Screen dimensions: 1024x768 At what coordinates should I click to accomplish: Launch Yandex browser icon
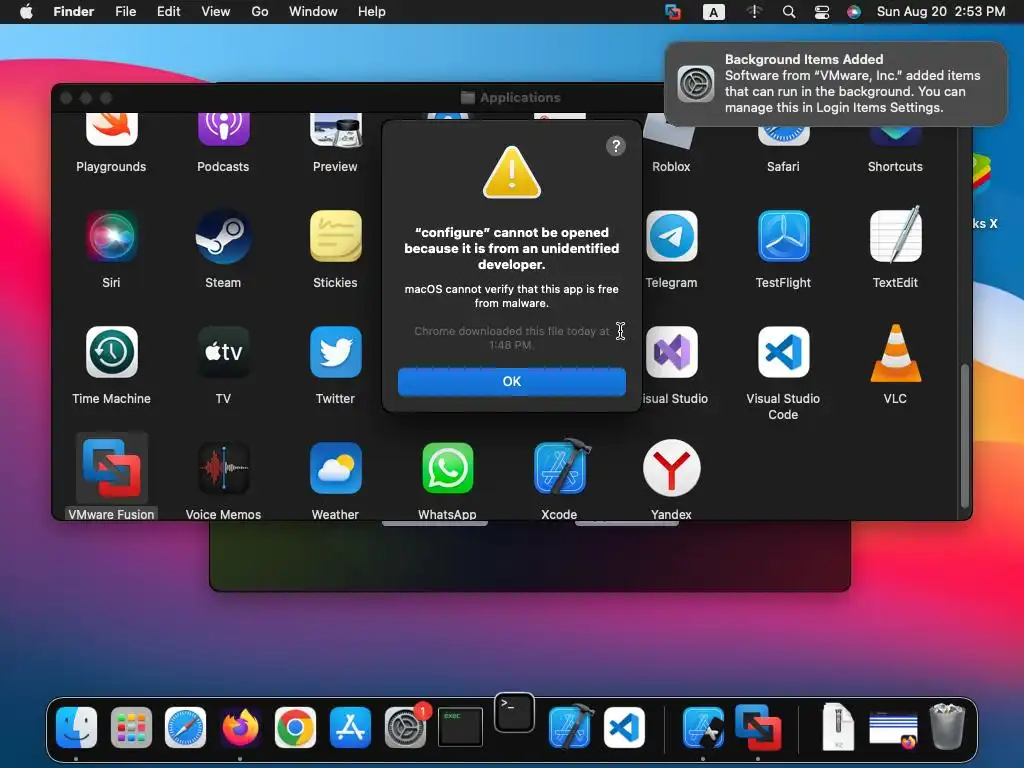point(671,468)
